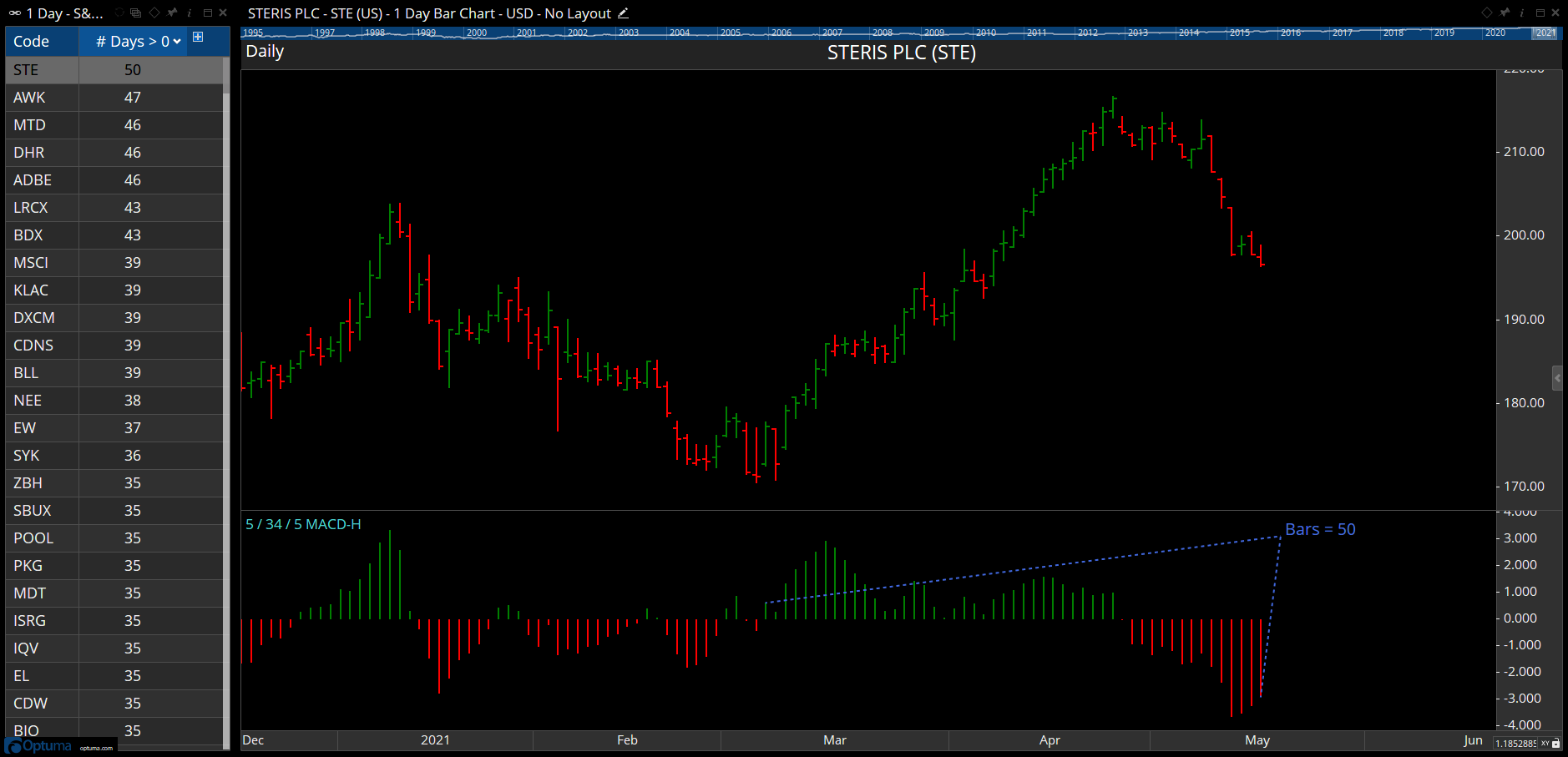The image size is (1568, 757).
Task: Select MDT in the watchlist
Action: (x=114, y=593)
